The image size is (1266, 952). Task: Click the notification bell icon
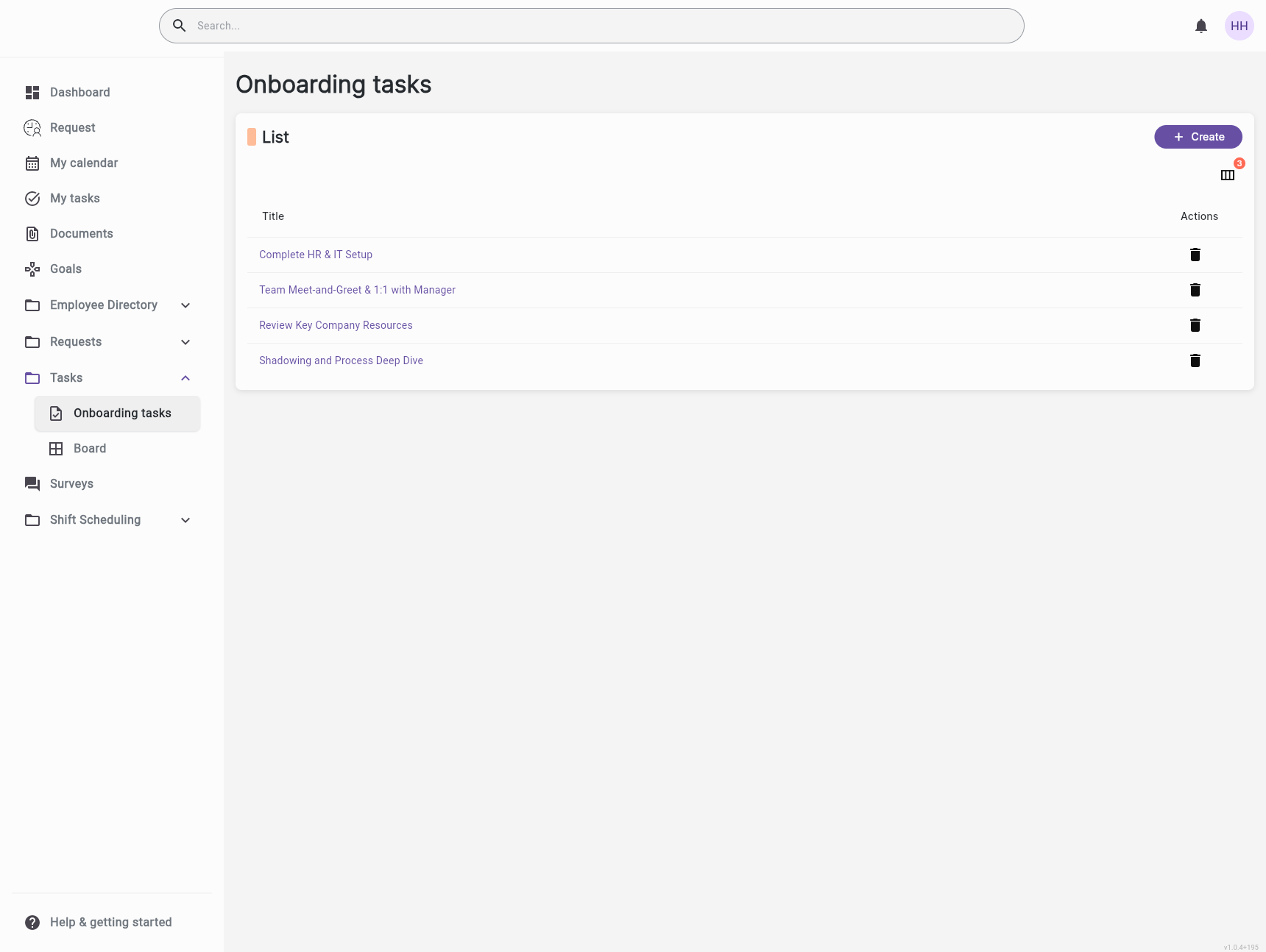1201,26
